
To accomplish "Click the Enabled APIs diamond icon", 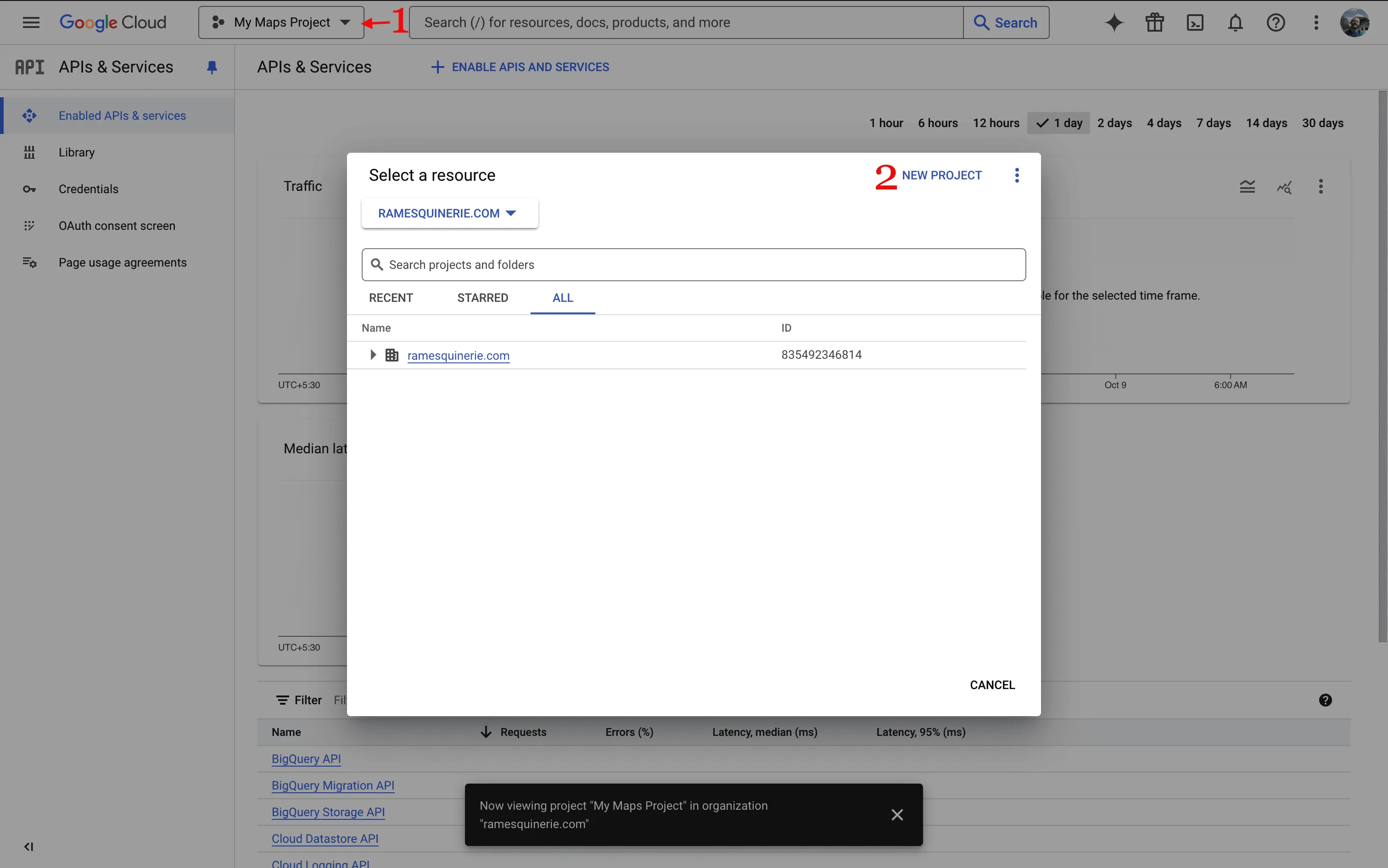I will (x=29, y=116).
